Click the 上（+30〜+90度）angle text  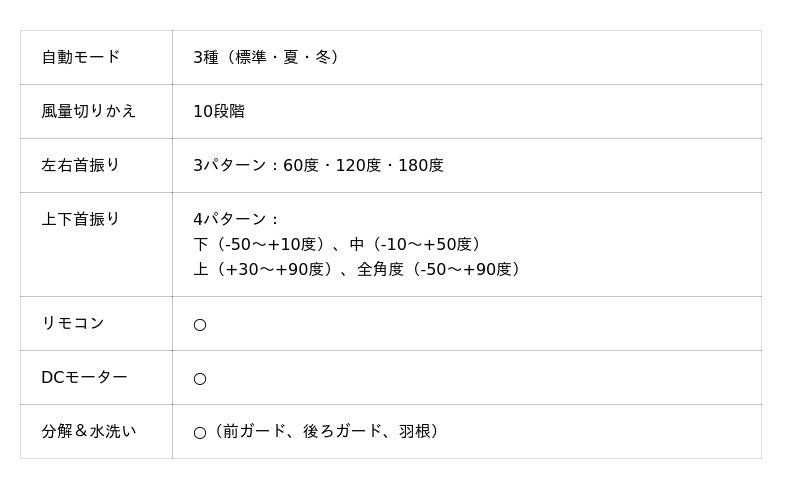(263, 269)
